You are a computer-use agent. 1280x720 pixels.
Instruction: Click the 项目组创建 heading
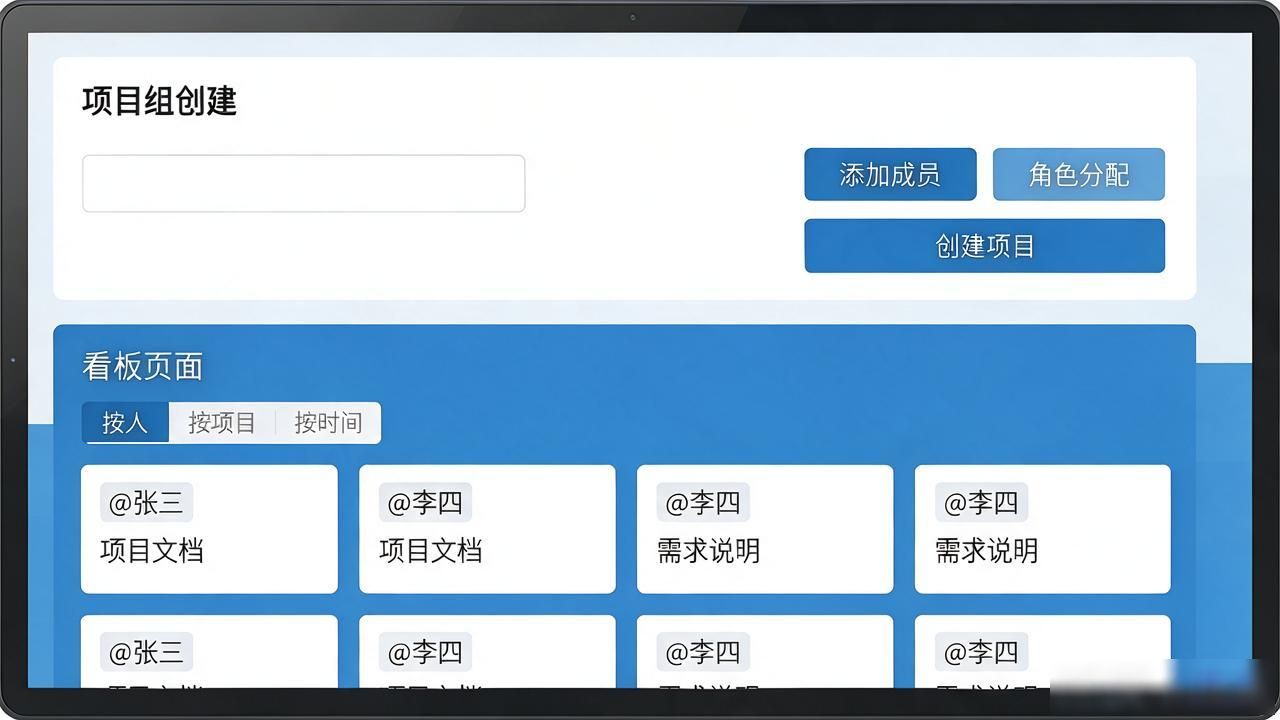159,102
